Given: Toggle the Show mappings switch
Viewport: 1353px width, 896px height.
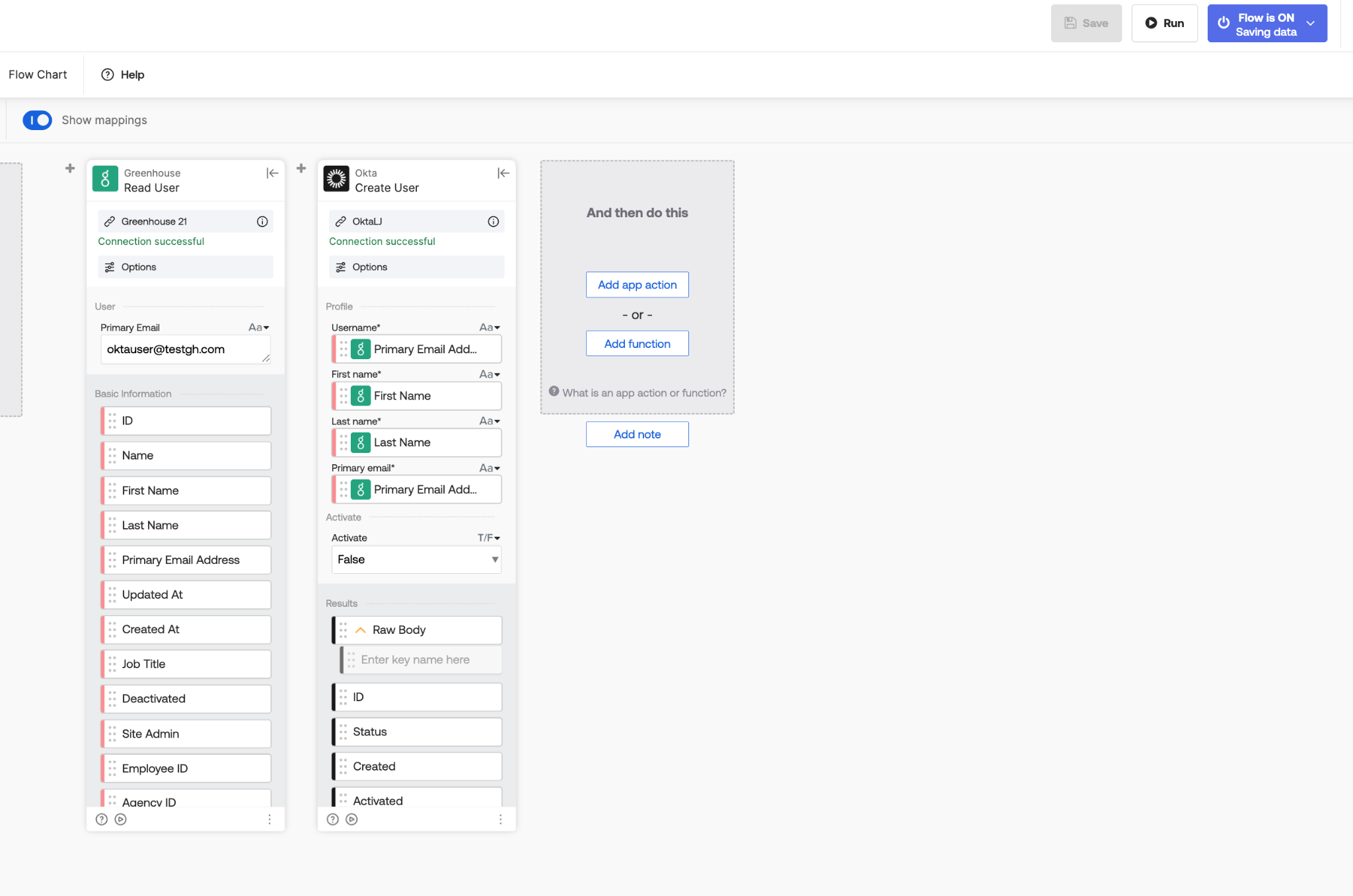Looking at the screenshot, I should tap(37, 120).
